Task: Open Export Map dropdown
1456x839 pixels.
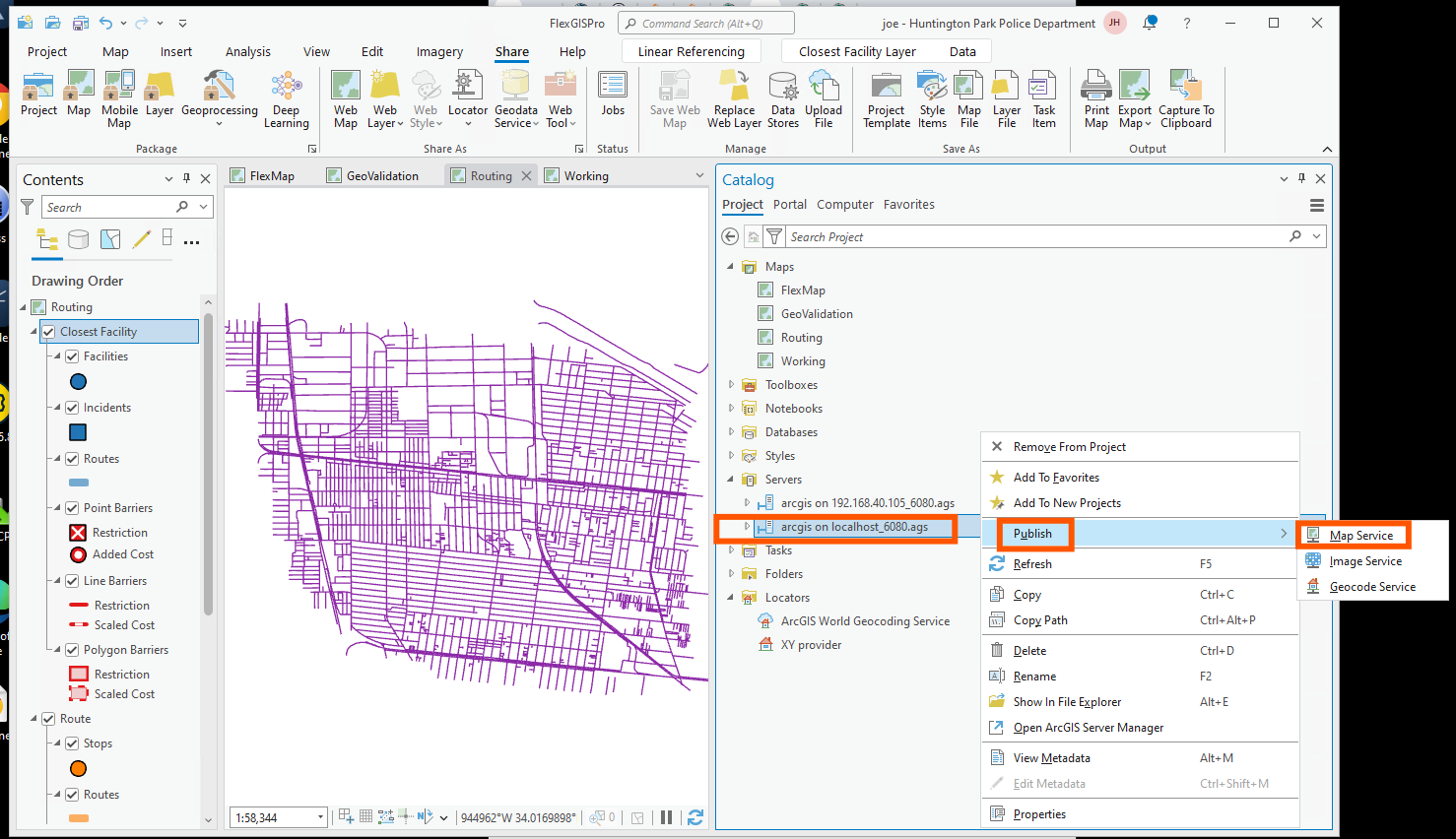Action: (x=1148, y=124)
